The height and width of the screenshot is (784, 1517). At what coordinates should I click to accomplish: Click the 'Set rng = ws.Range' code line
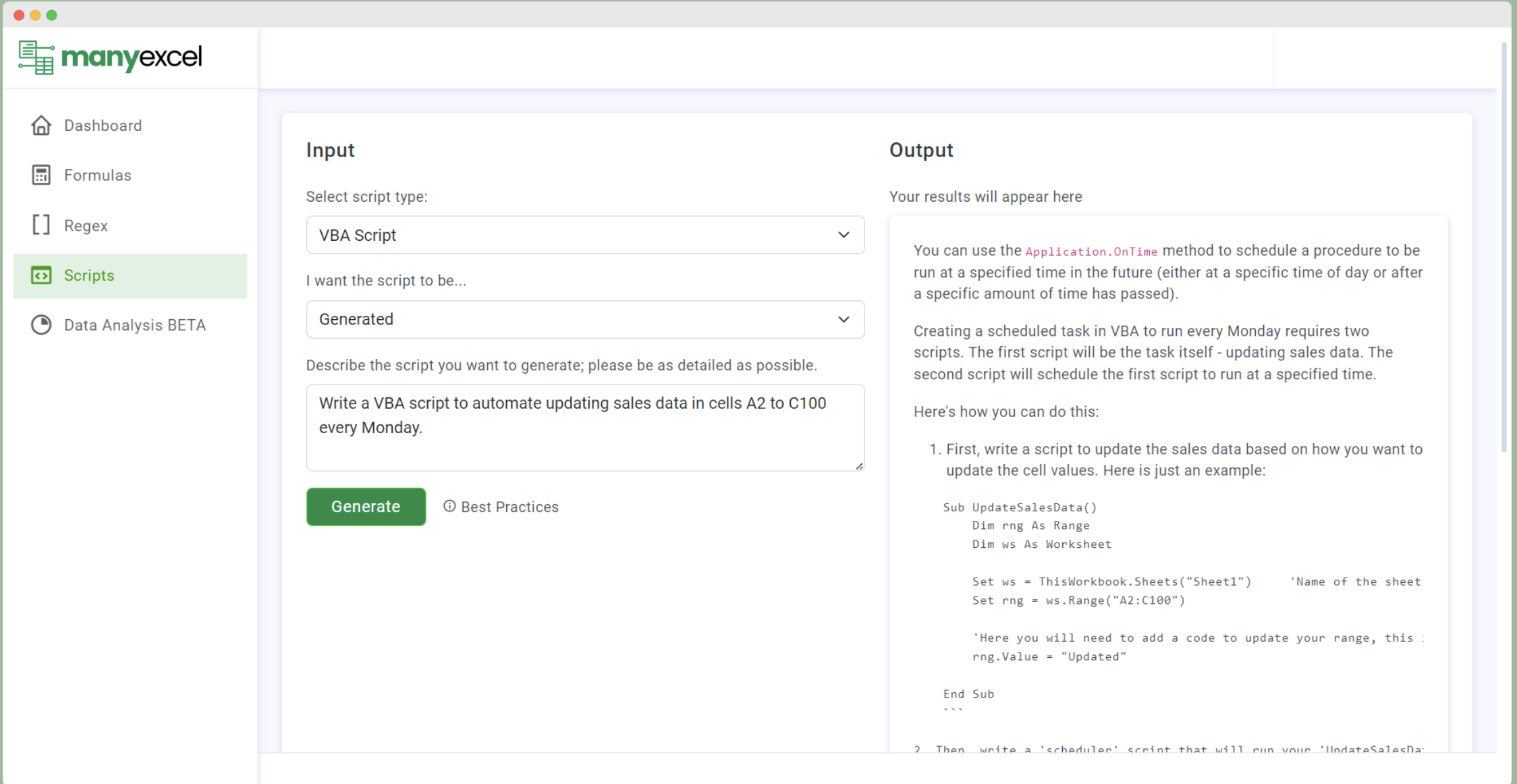click(1078, 600)
